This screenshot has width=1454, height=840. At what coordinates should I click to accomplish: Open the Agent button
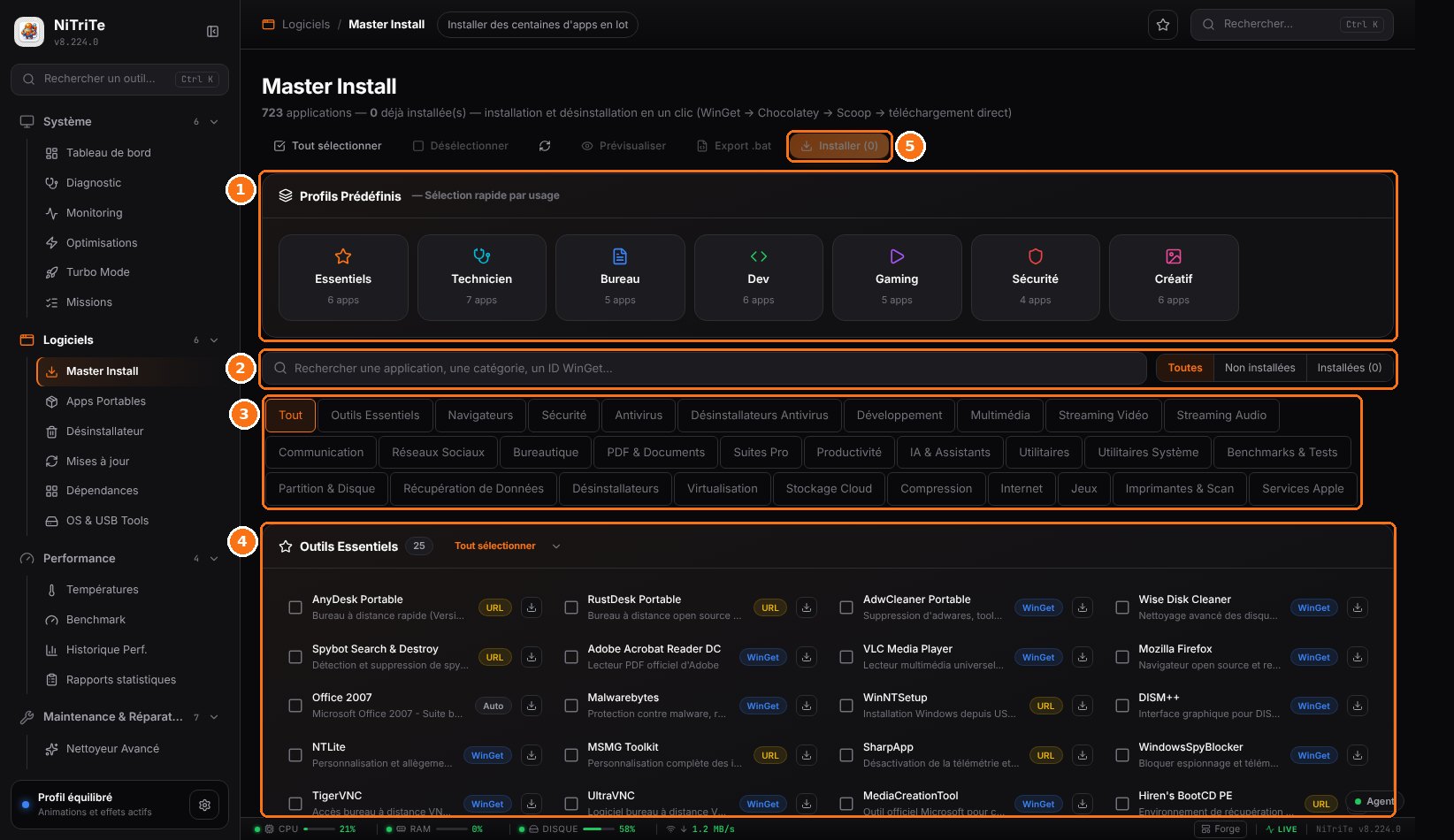pyautogui.click(x=1374, y=801)
